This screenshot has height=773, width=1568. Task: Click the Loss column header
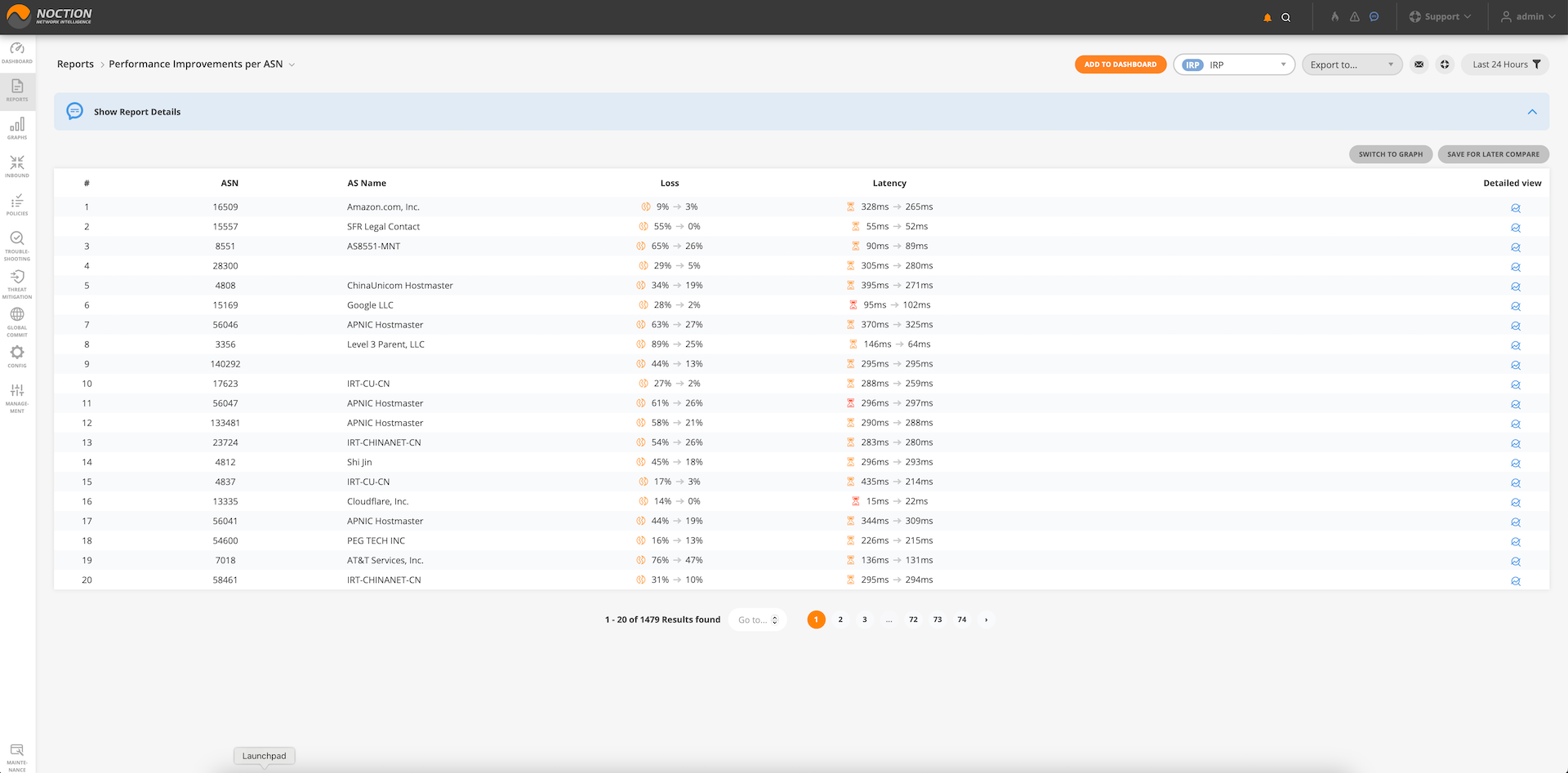click(670, 184)
